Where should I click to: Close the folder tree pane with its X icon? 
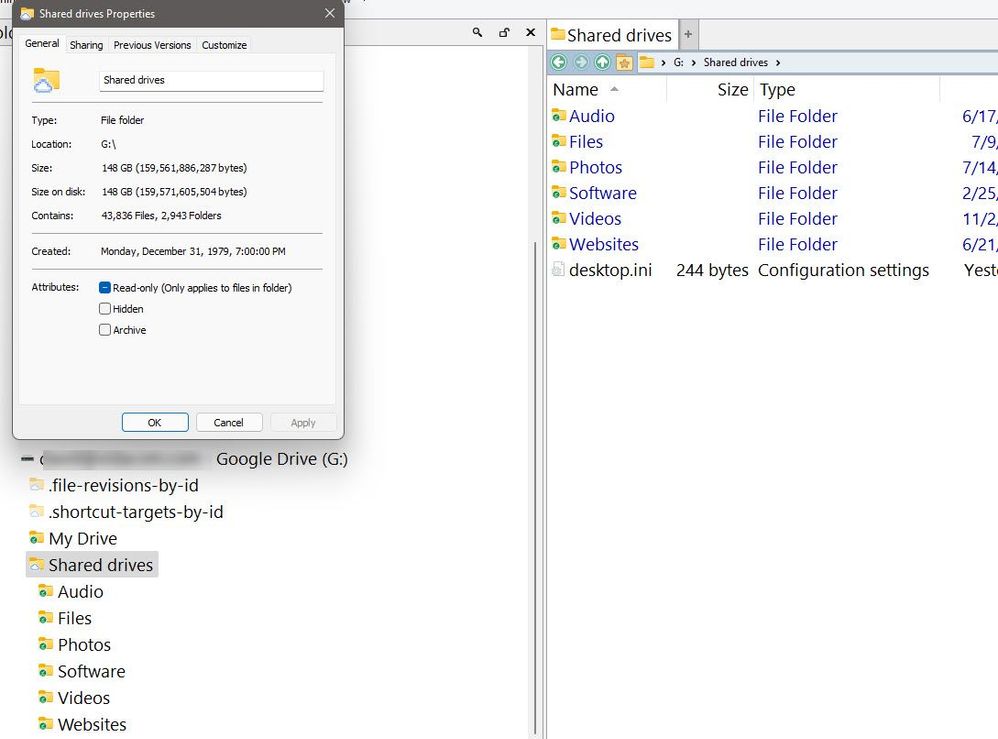tap(530, 32)
